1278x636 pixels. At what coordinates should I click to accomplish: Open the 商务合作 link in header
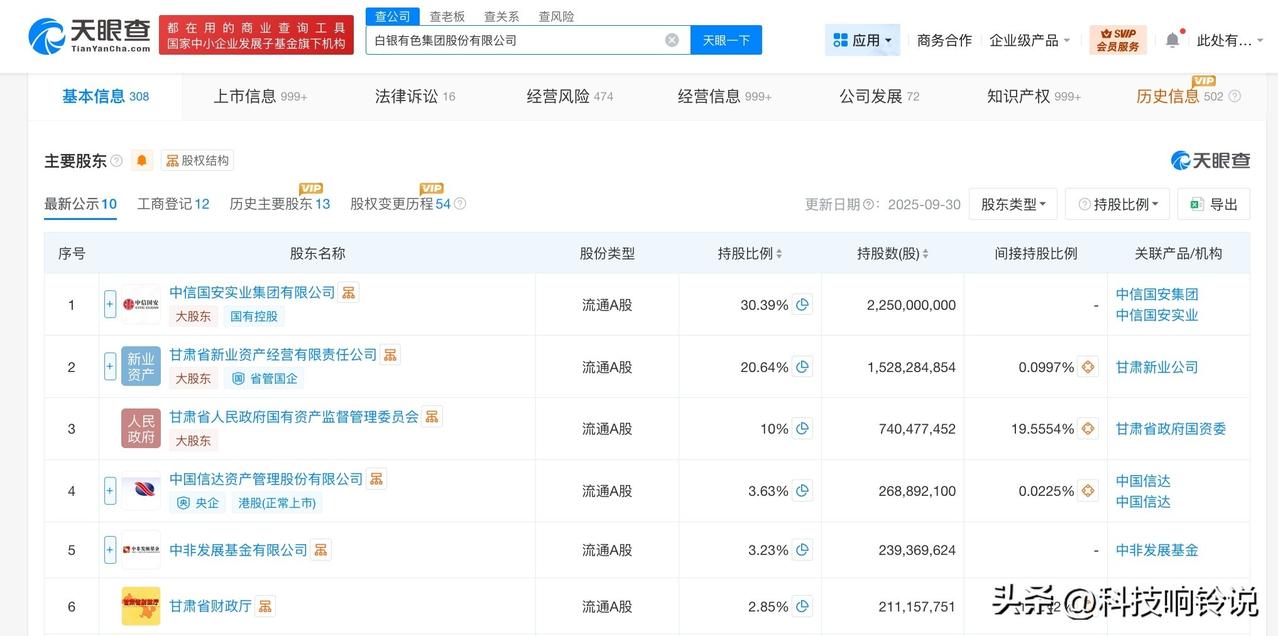point(944,40)
